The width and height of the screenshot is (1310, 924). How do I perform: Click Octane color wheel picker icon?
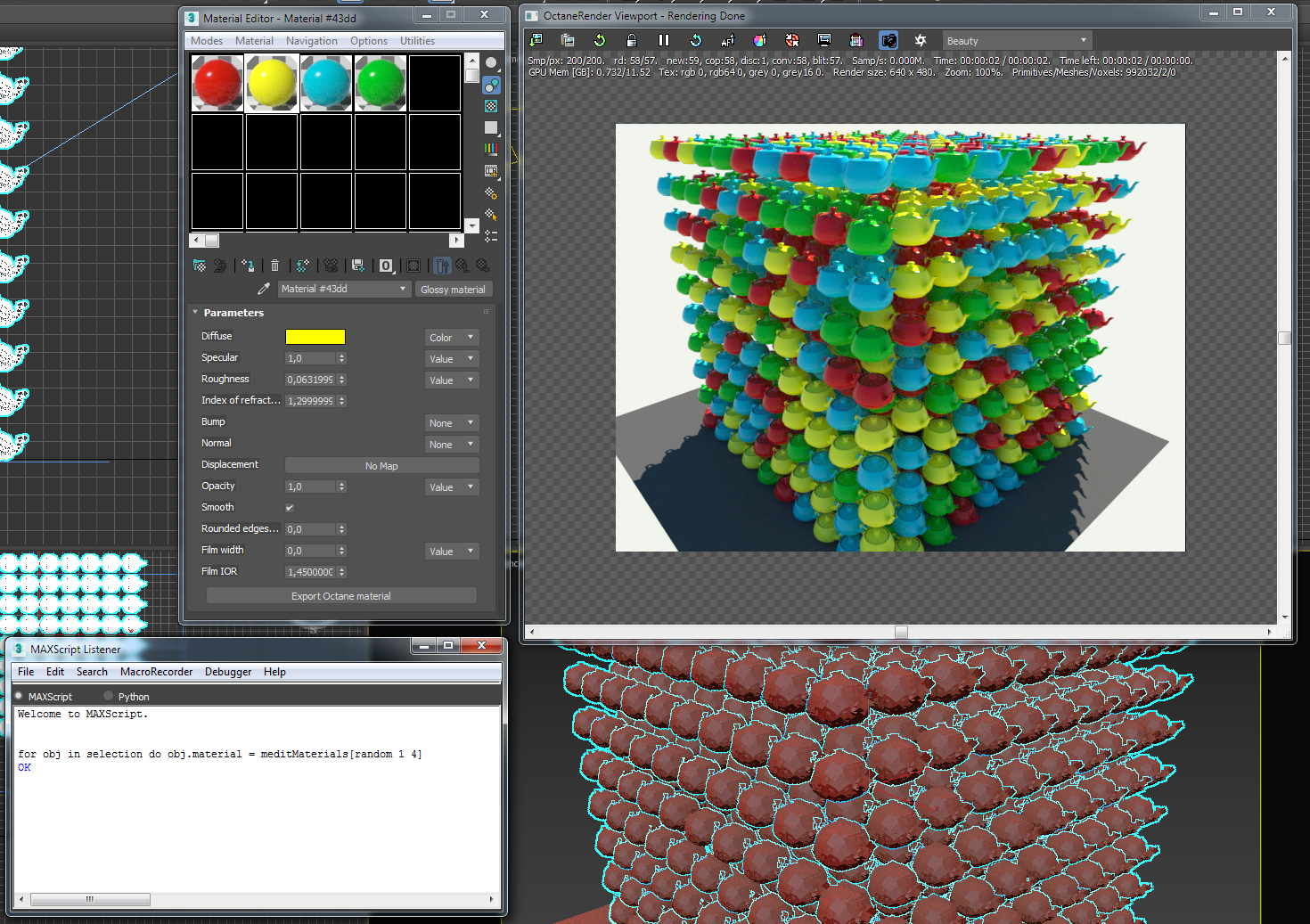(x=759, y=40)
